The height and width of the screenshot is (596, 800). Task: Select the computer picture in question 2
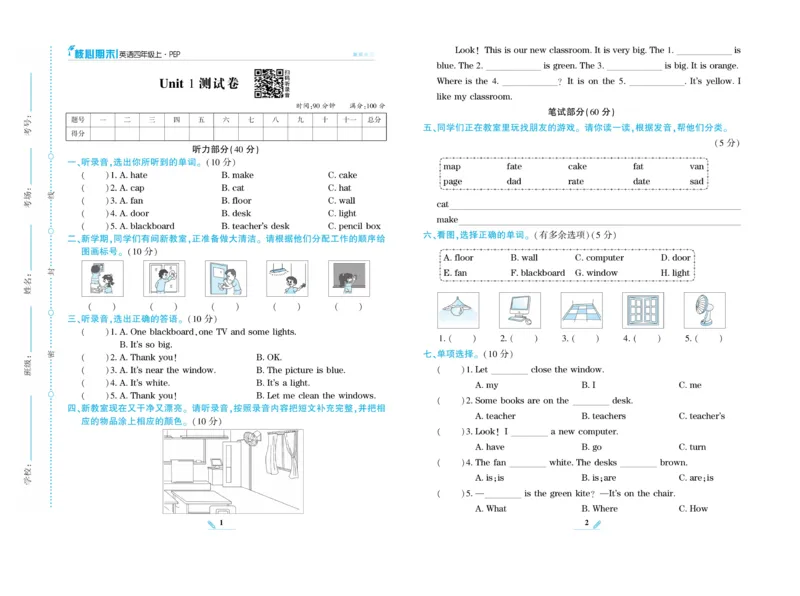519,310
